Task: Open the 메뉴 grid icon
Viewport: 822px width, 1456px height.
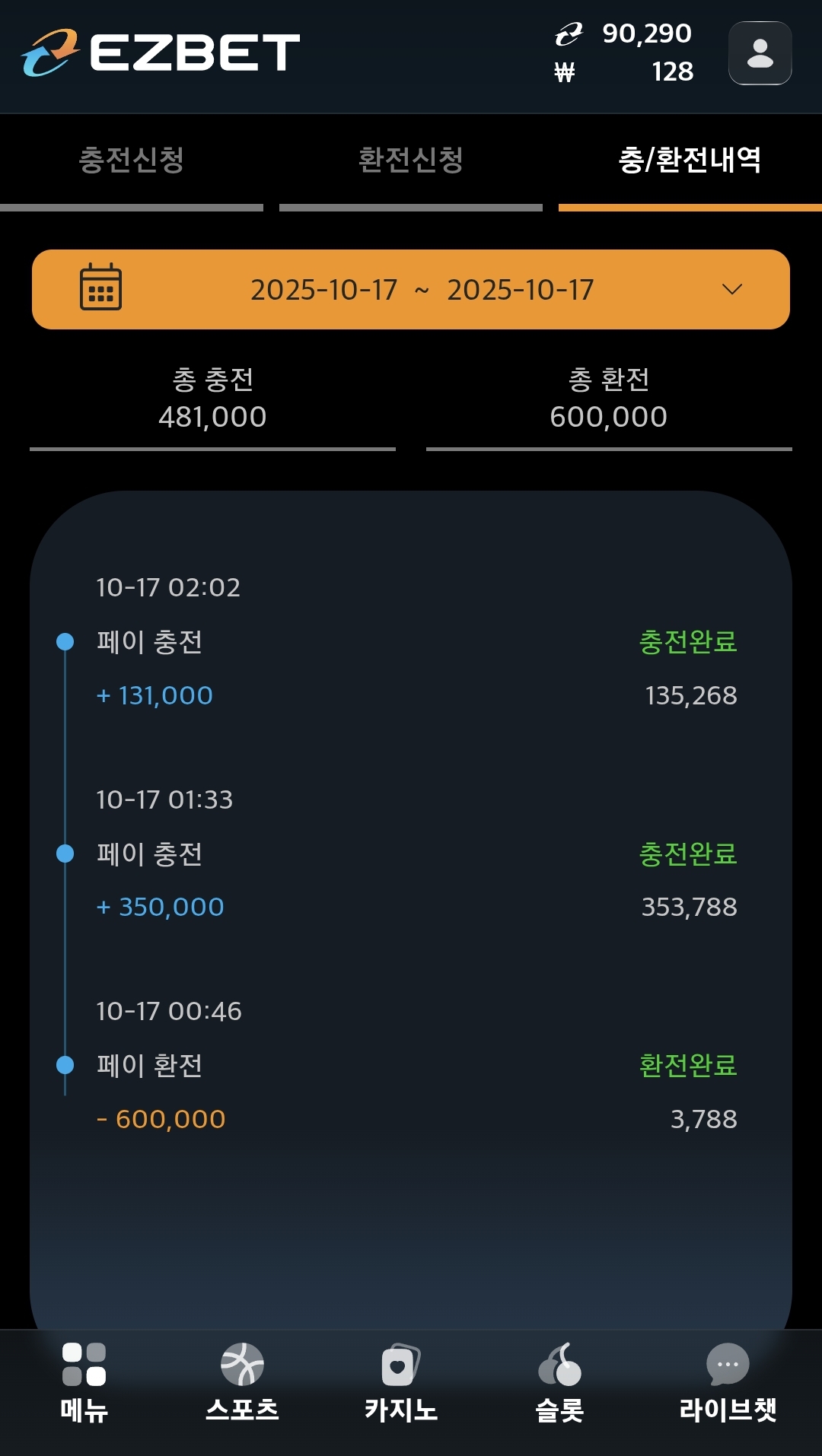Action: click(x=84, y=1365)
